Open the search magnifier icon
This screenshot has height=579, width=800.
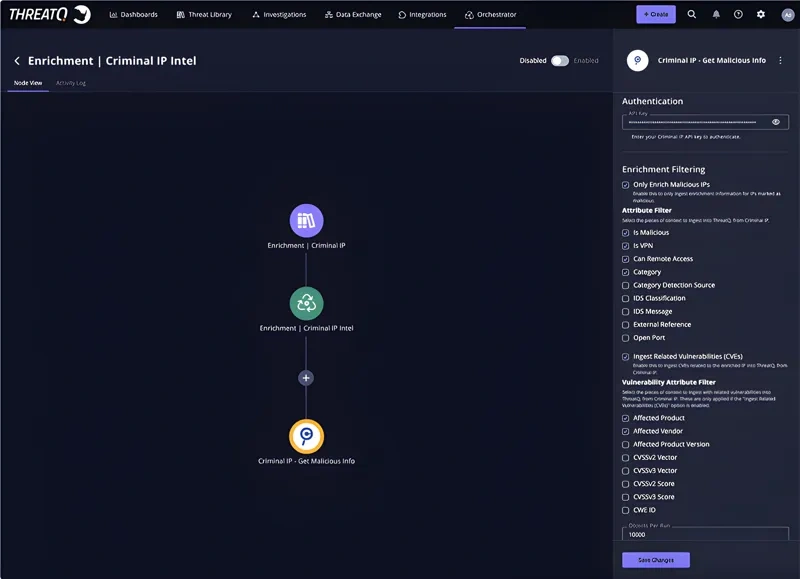click(691, 14)
